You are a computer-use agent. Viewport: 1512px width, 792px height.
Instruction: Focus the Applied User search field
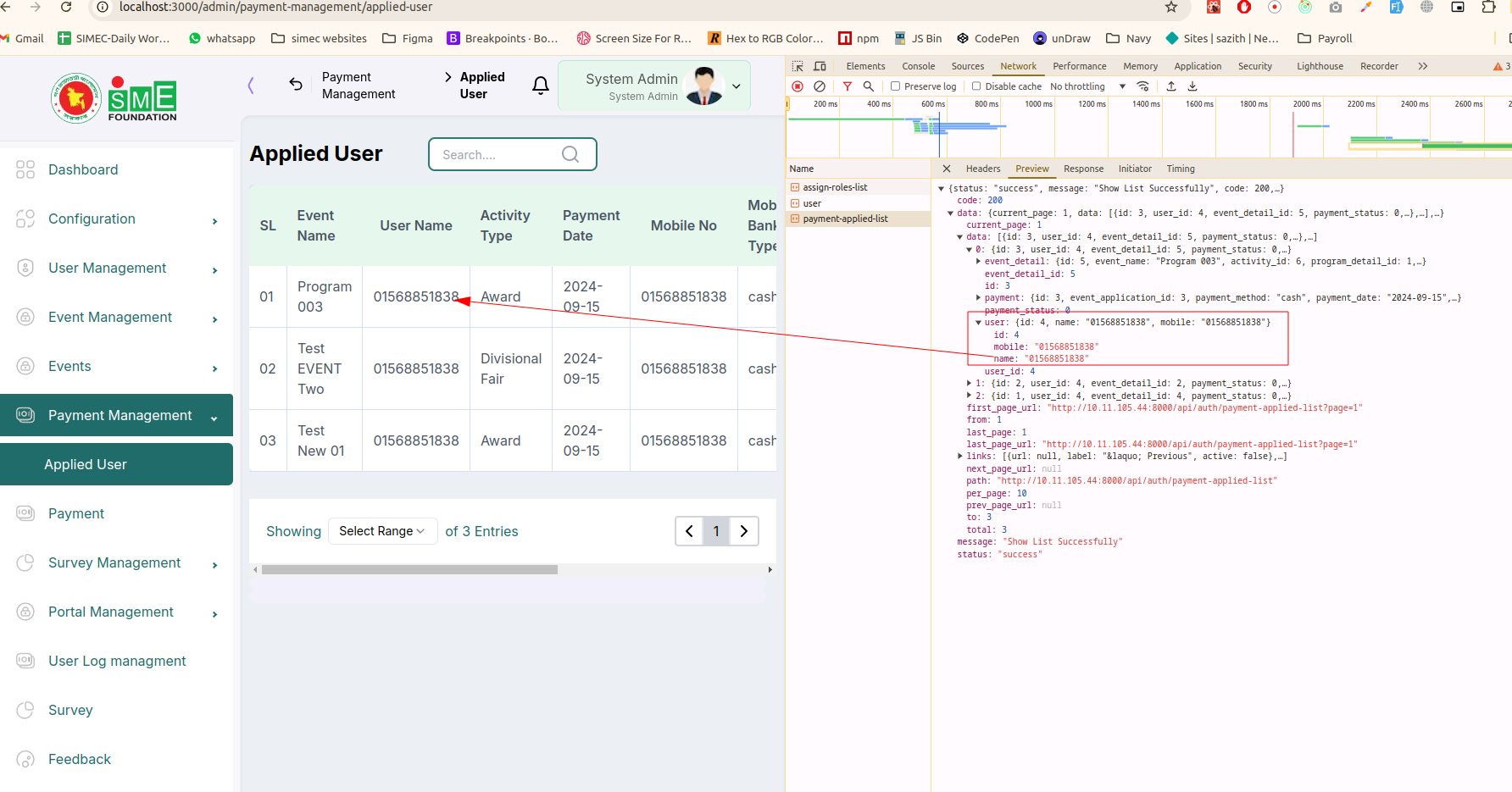512,154
